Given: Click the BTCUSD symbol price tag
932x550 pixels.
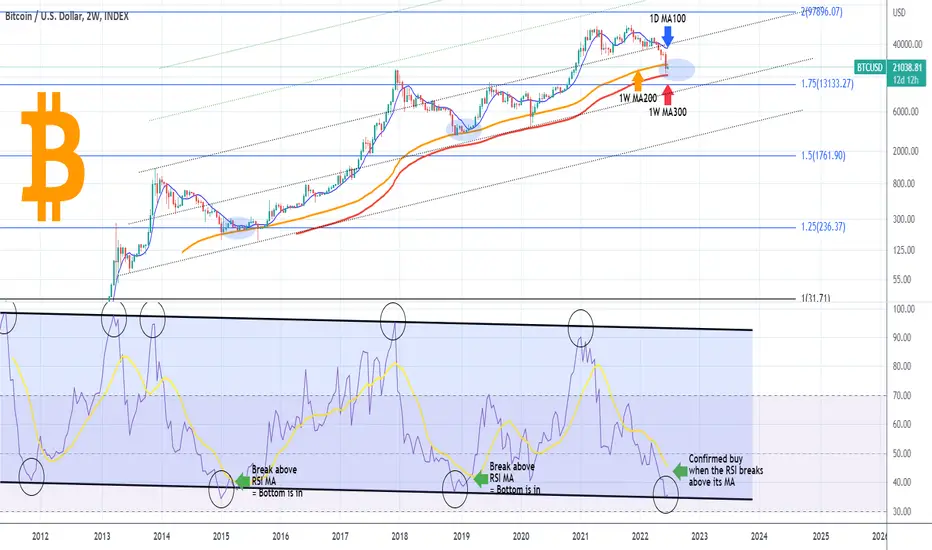Looking at the screenshot, I should [x=870, y=67].
